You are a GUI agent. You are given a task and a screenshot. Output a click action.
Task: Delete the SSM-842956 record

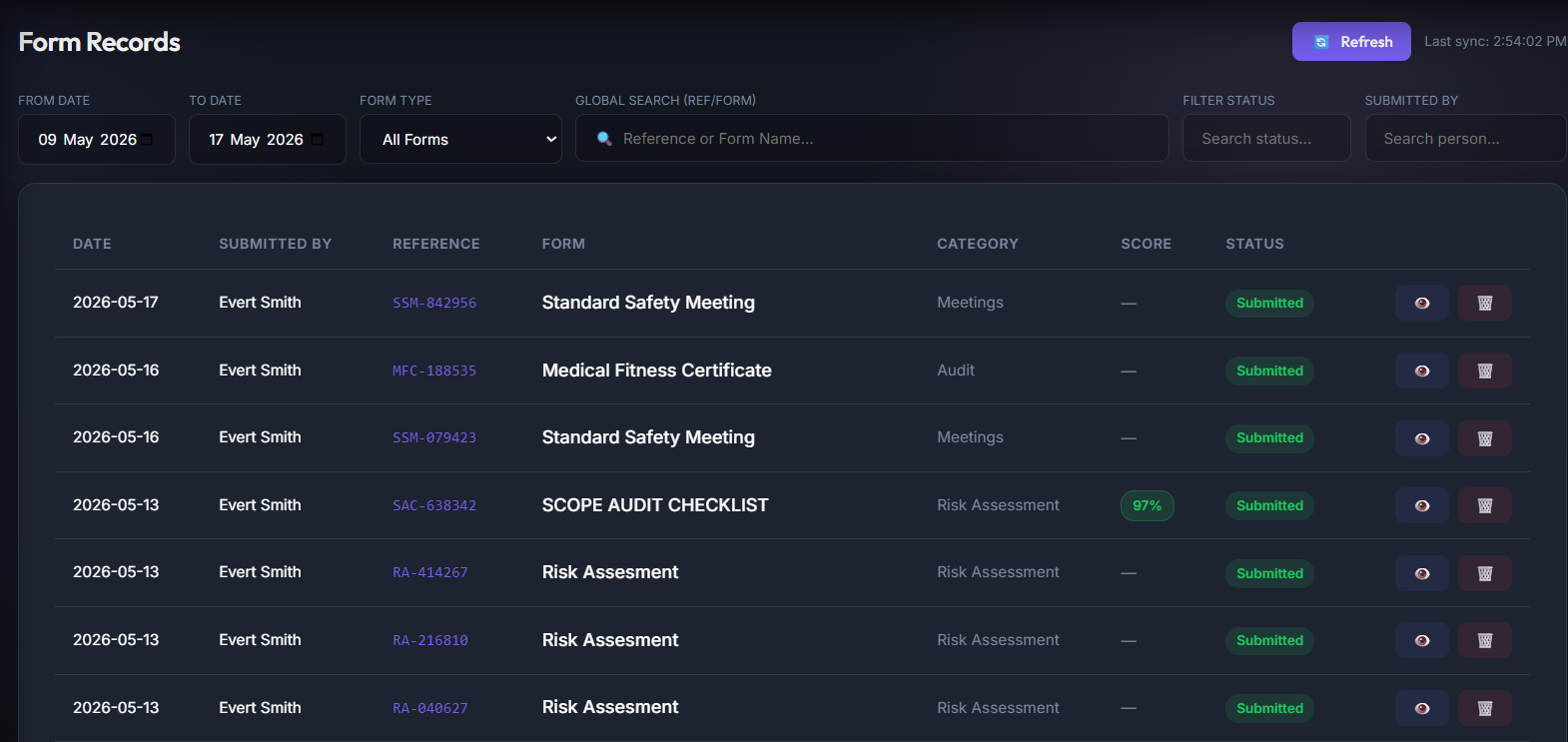tap(1485, 303)
